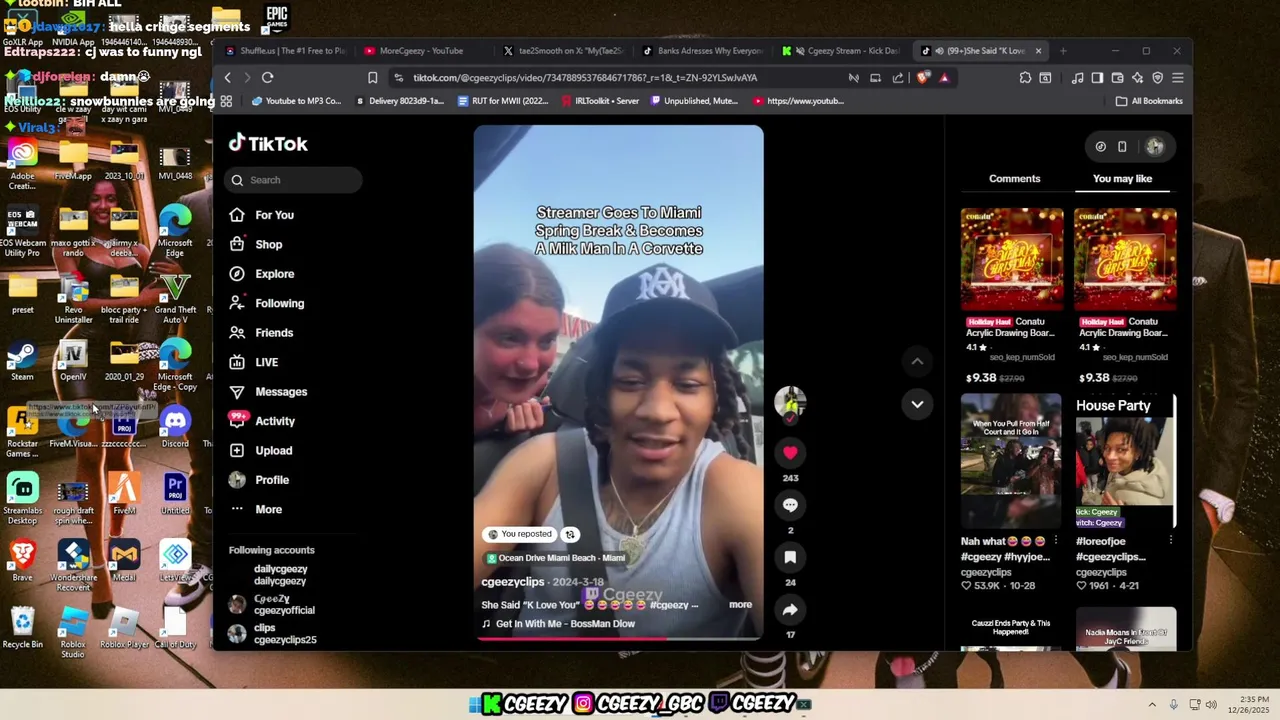The image size is (1280, 720).
Task: Save the video with the bookmark icon
Action: tap(790, 557)
